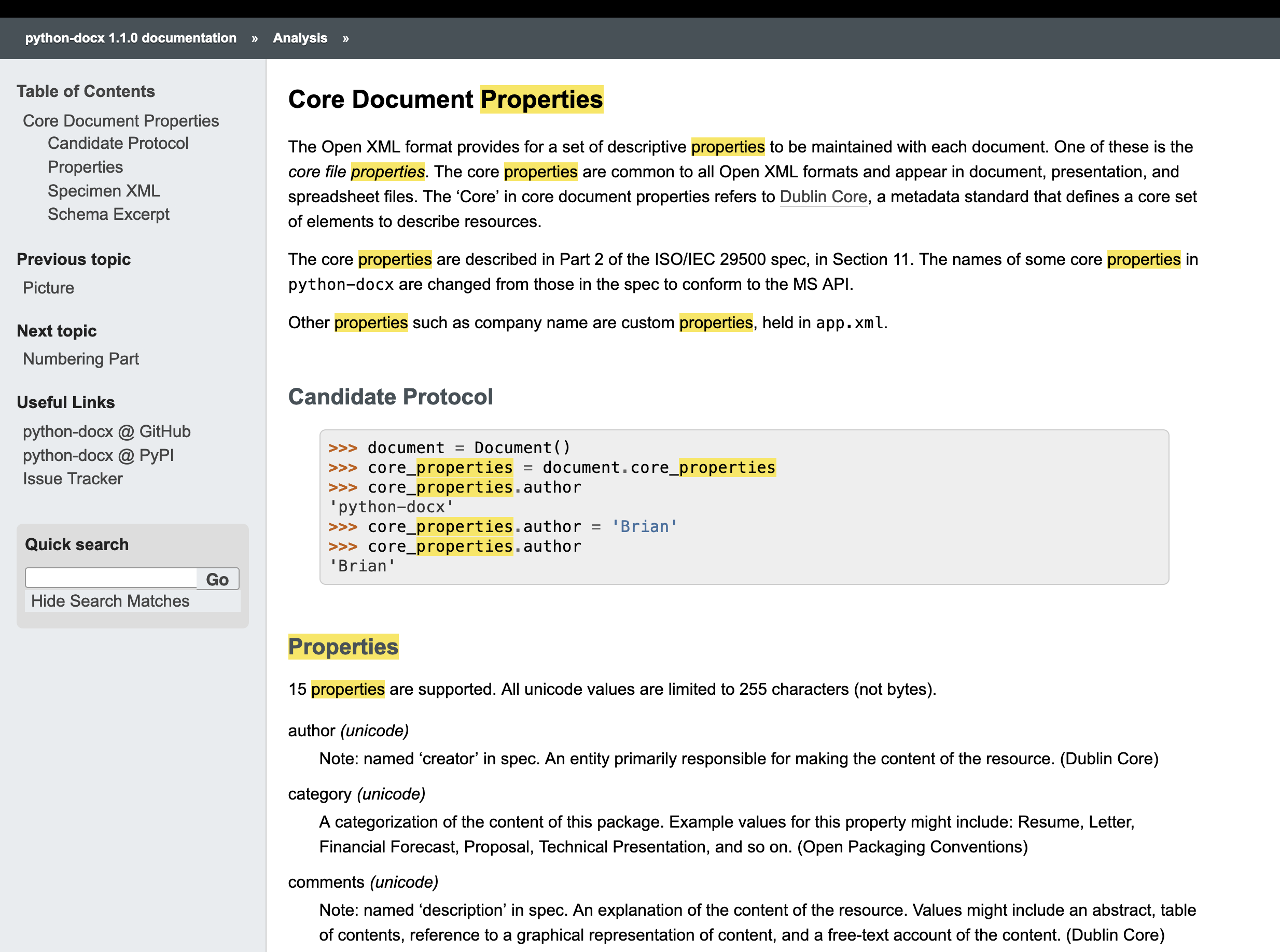Click the code line assigning author = 'Brian'
This screenshot has width=1280, height=952.
click(x=503, y=527)
